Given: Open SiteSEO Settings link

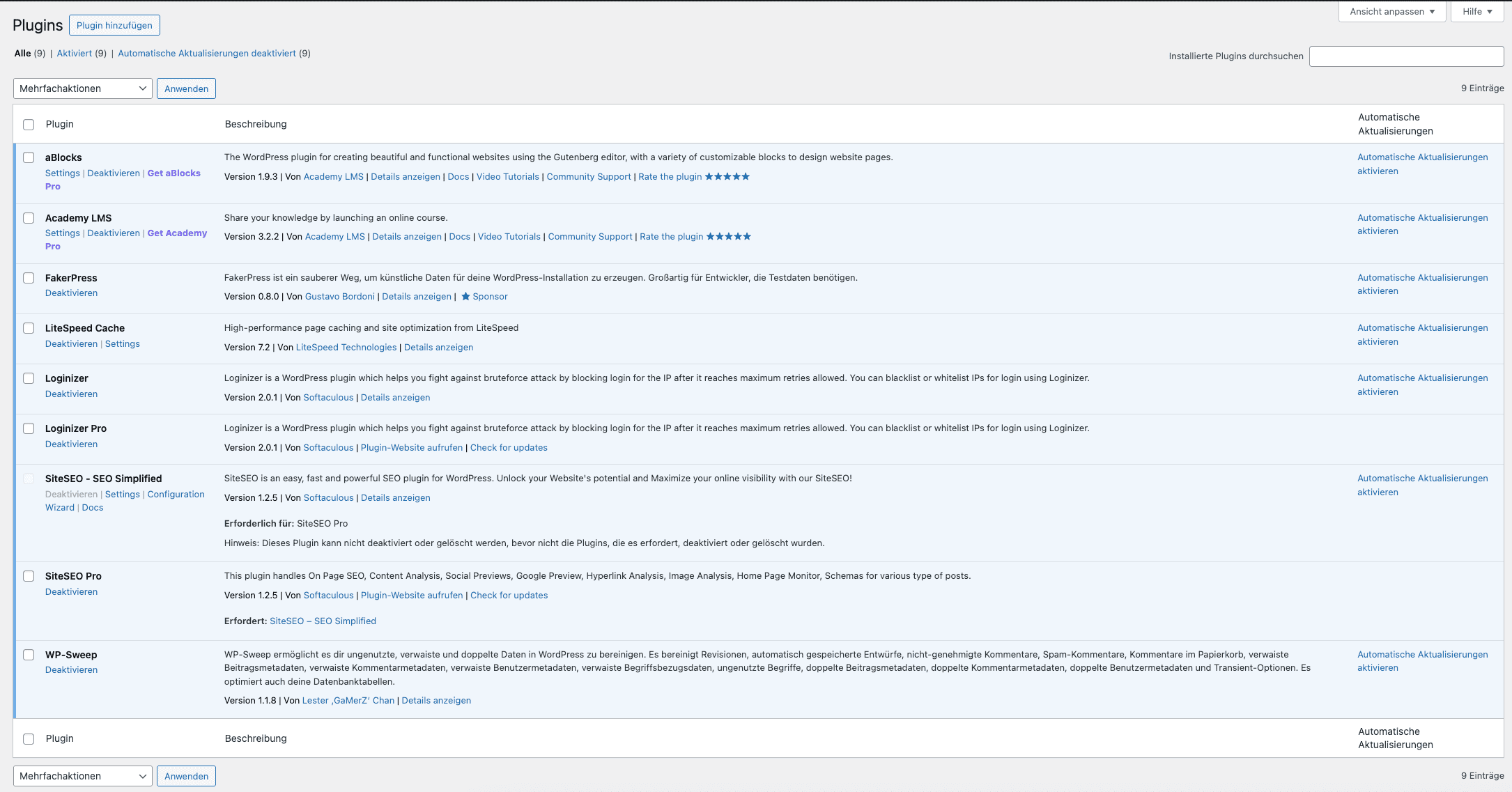Looking at the screenshot, I should [x=123, y=494].
